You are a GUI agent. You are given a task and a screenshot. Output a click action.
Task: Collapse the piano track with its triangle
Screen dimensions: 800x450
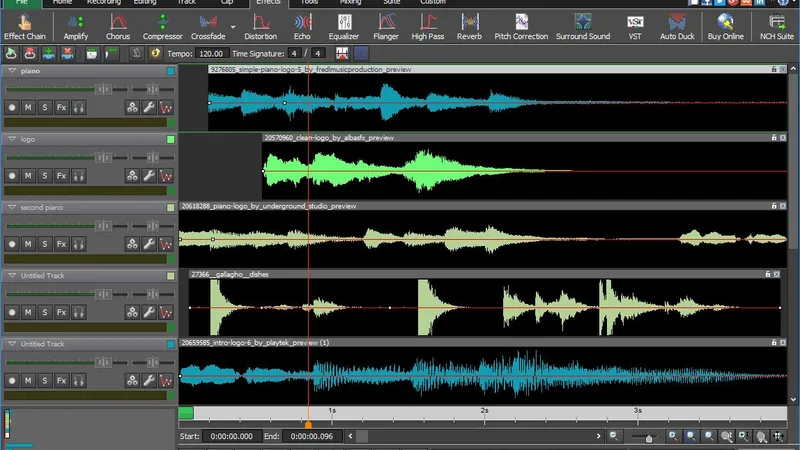click(x=11, y=71)
